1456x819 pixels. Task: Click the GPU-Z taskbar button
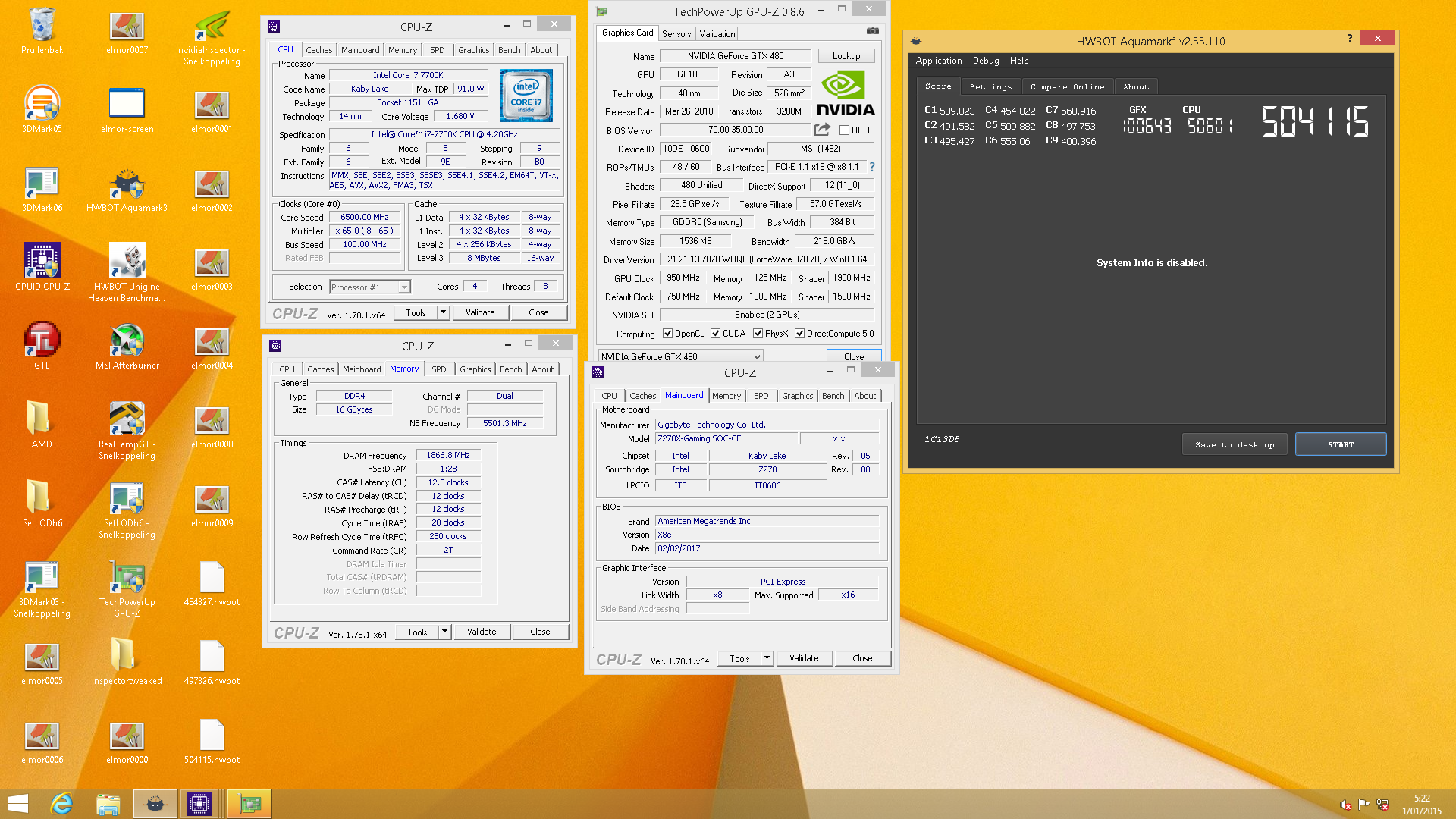pyautogui.click(x=249, y=804)
